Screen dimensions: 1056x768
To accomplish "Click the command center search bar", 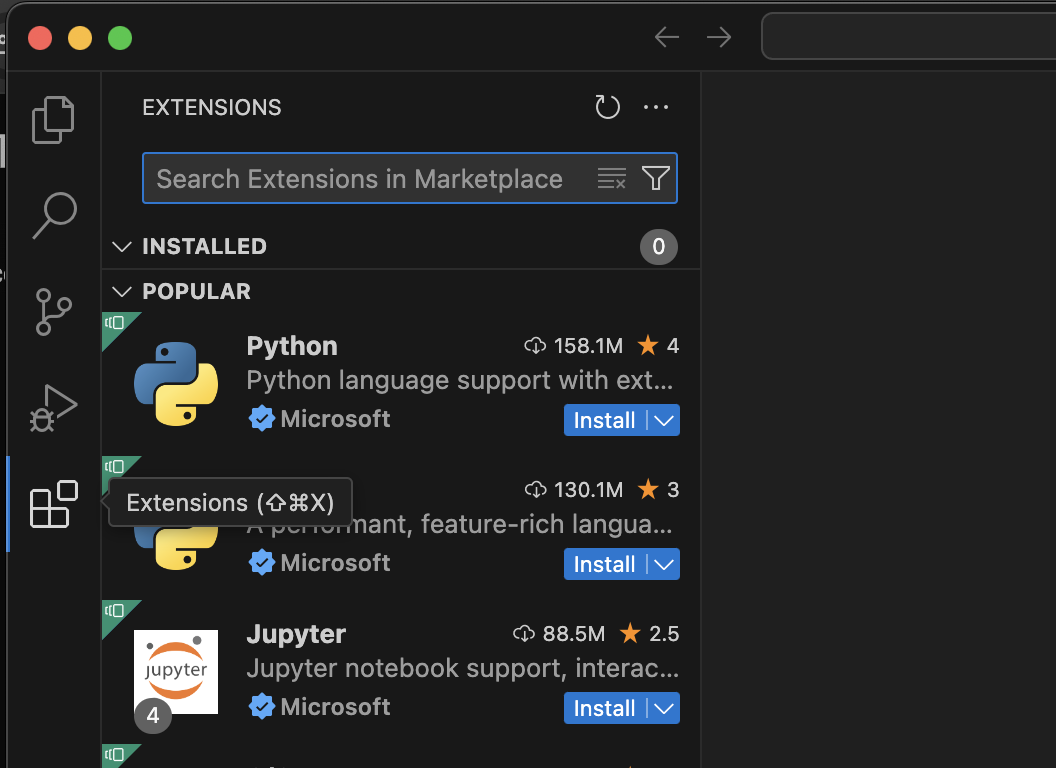I will point(909,36).
